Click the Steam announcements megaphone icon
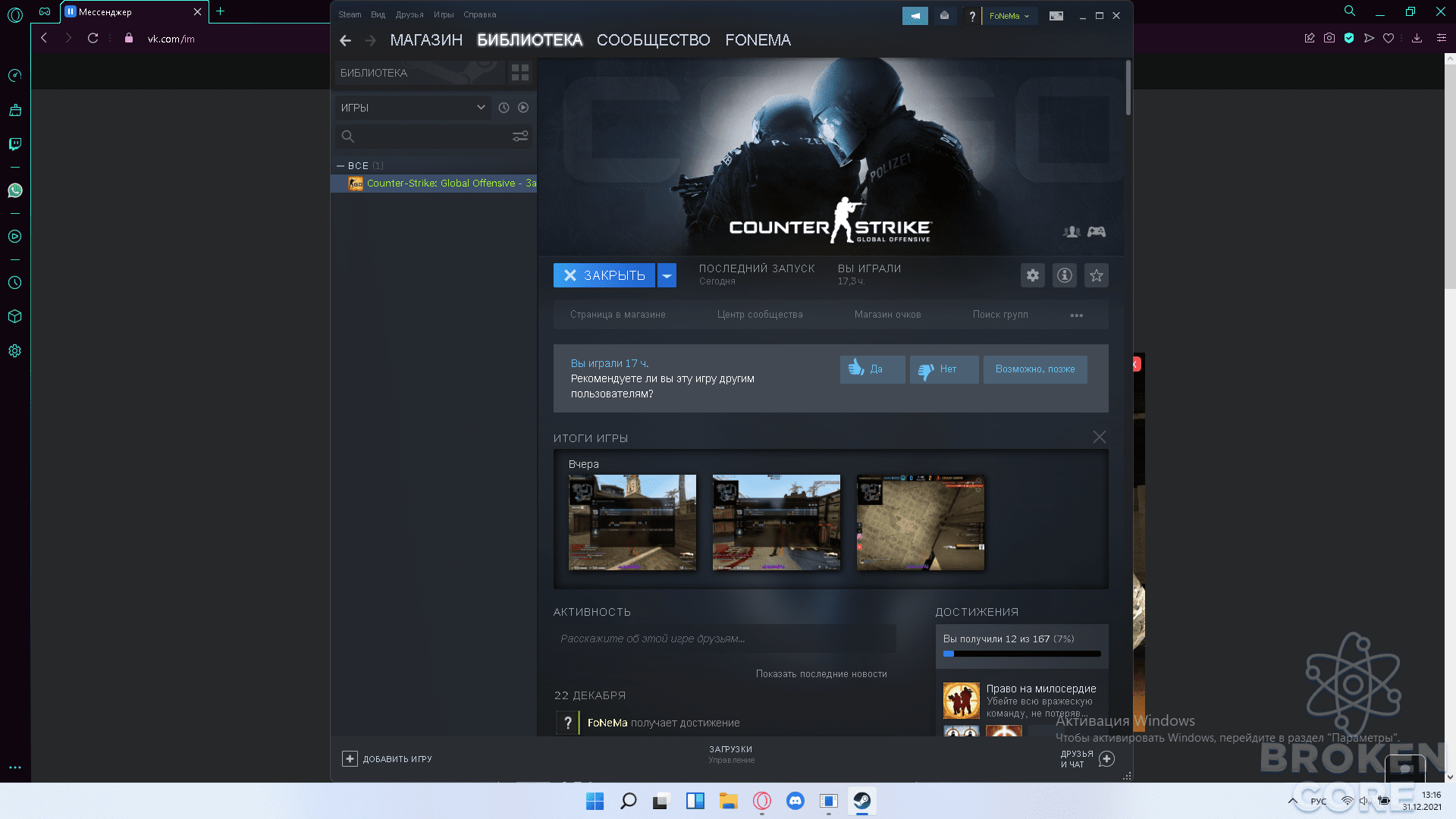 (x=915, y=16)
